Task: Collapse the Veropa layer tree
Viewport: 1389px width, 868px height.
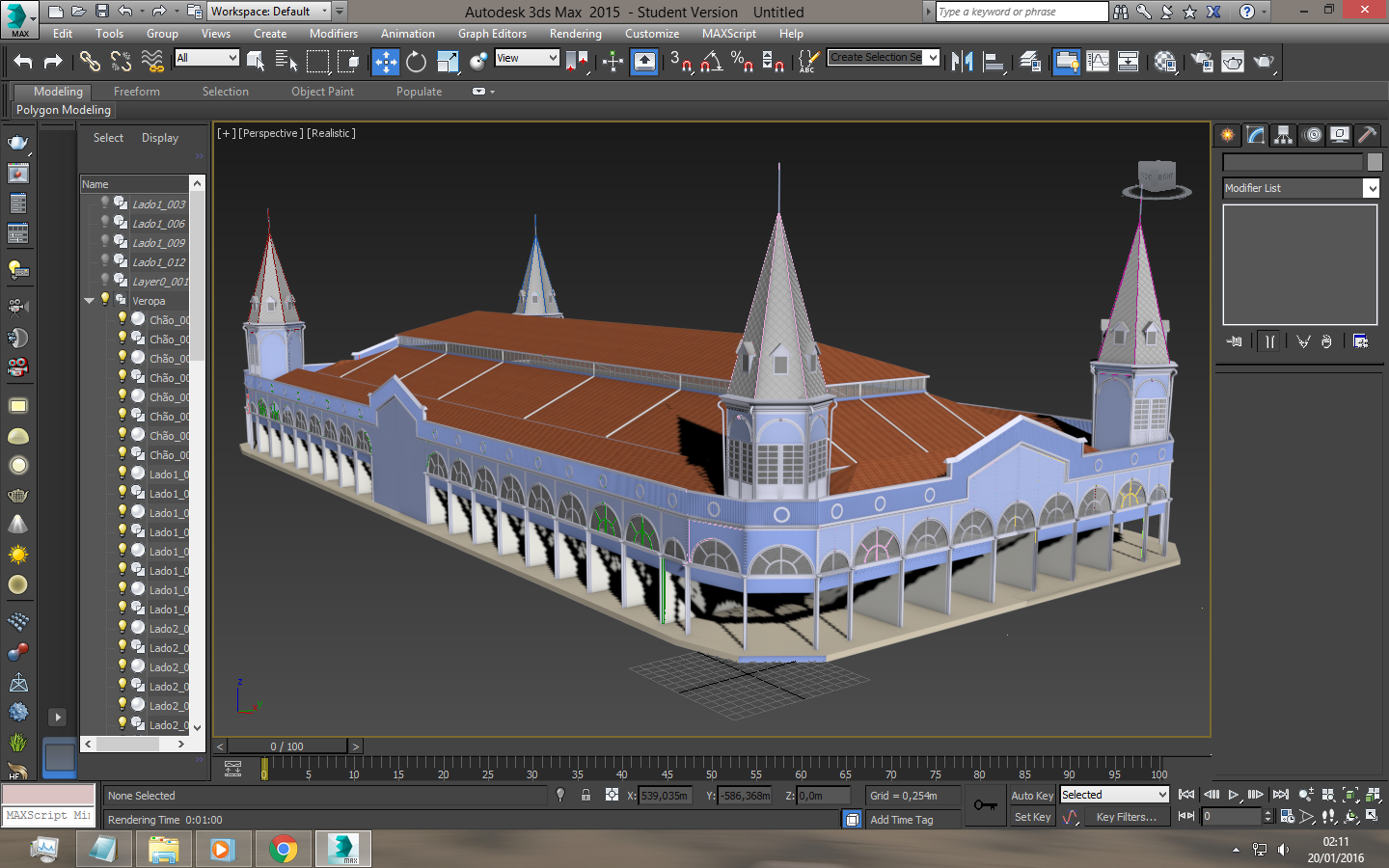Action: pyautogui.click(x=90, y=301)
